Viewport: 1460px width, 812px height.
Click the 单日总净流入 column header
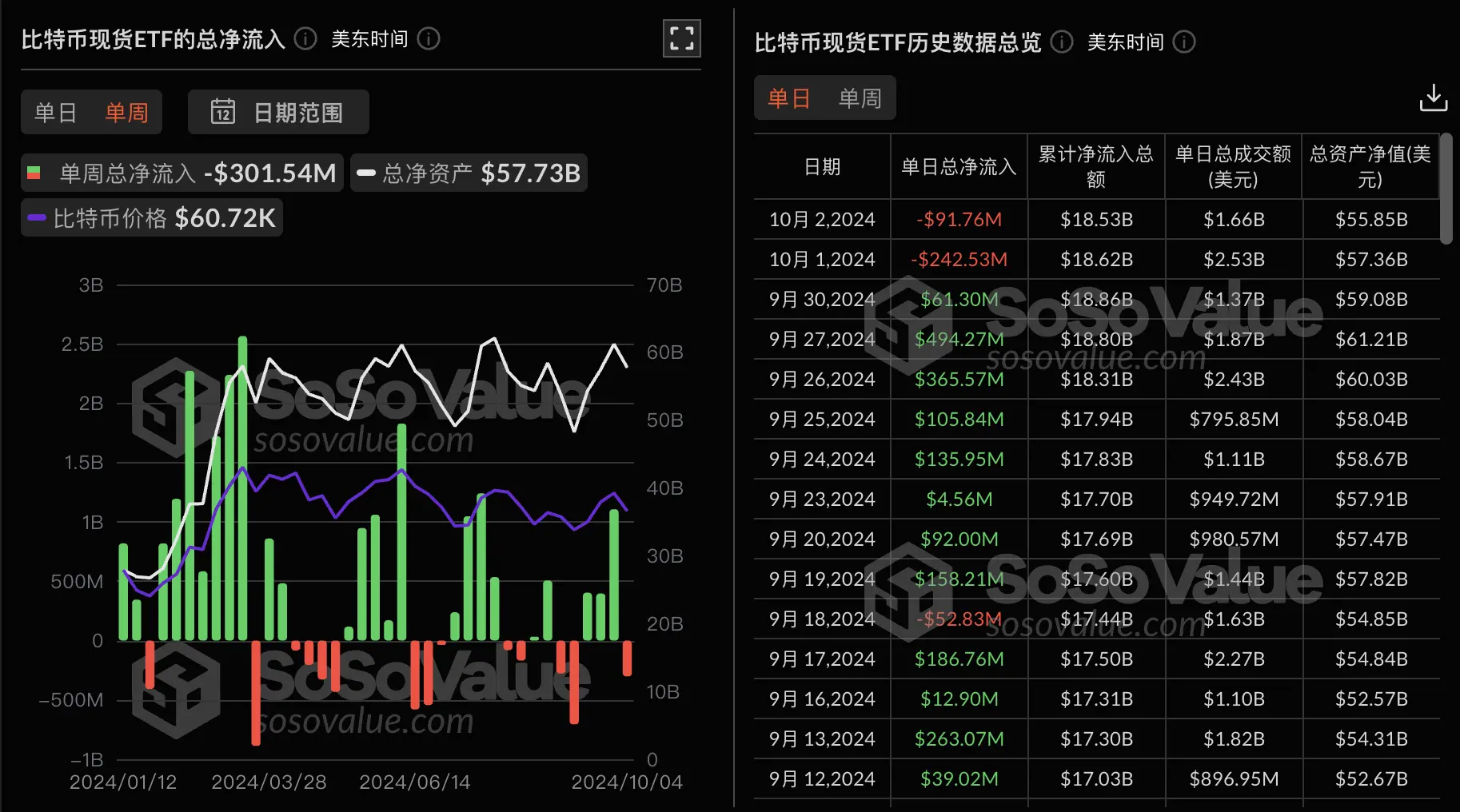click(x=958, y=166)
